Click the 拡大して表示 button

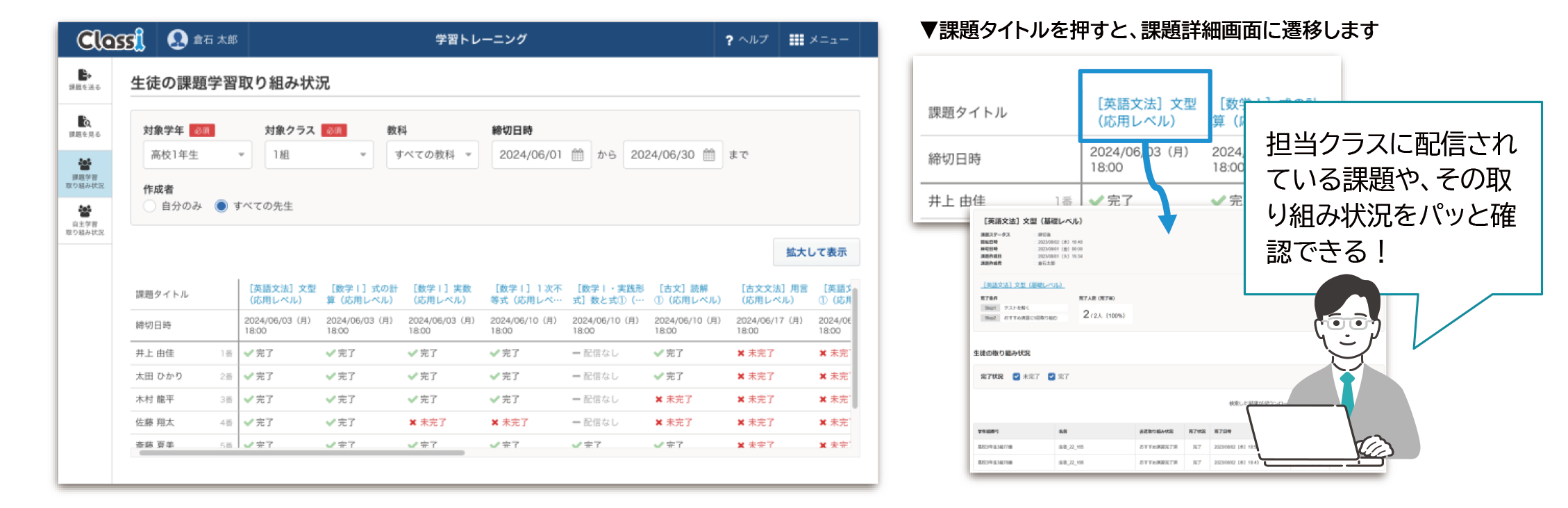[x=816, y=252]
